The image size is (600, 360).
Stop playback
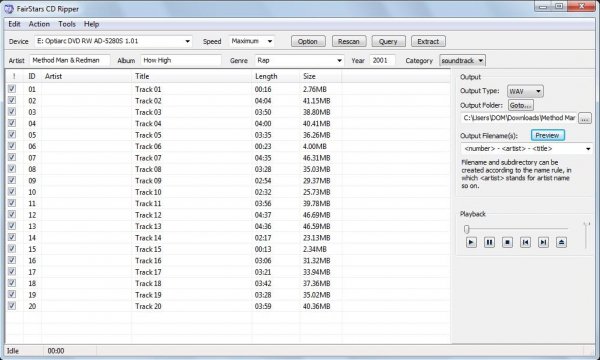click(x=507, y=242)
